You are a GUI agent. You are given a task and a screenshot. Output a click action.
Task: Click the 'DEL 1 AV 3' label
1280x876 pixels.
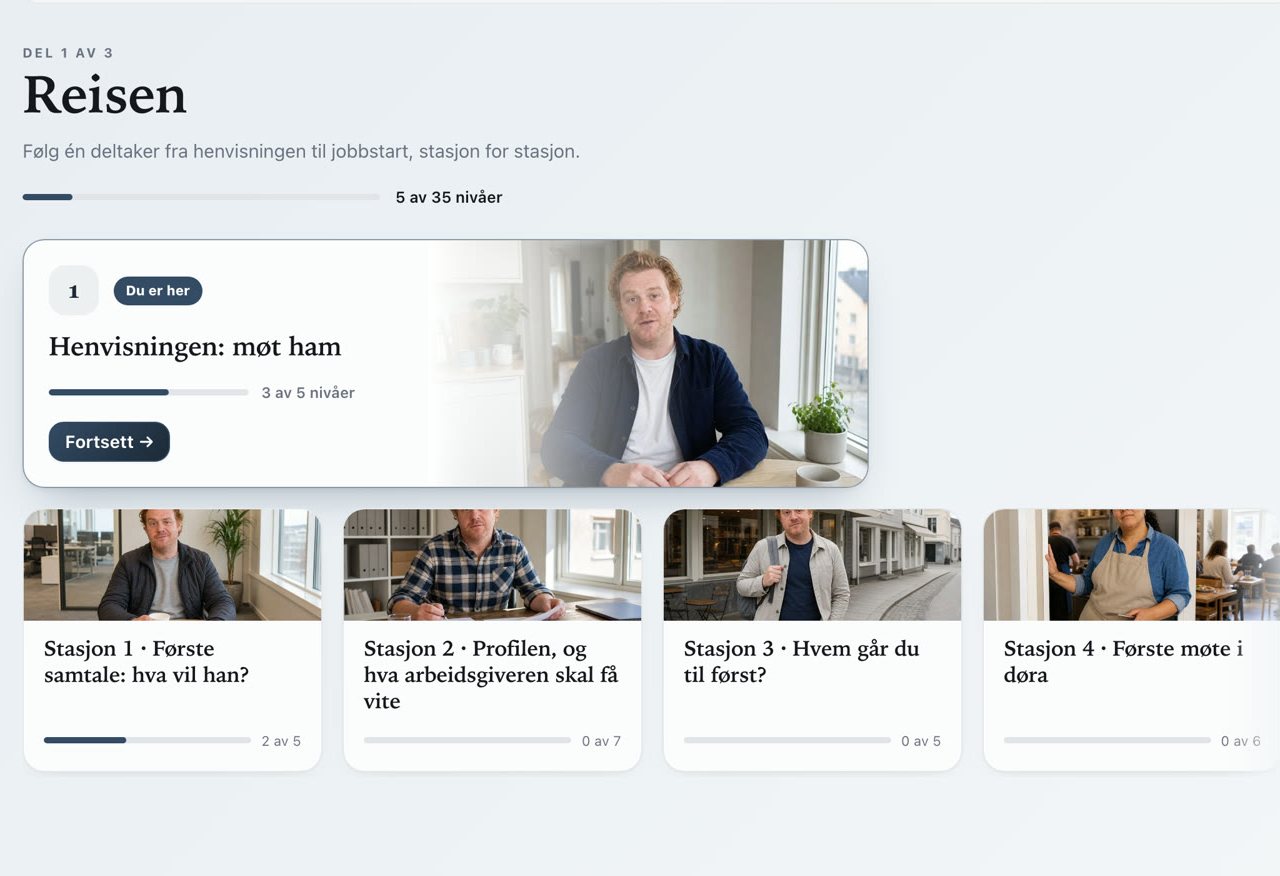click(68, 53)
